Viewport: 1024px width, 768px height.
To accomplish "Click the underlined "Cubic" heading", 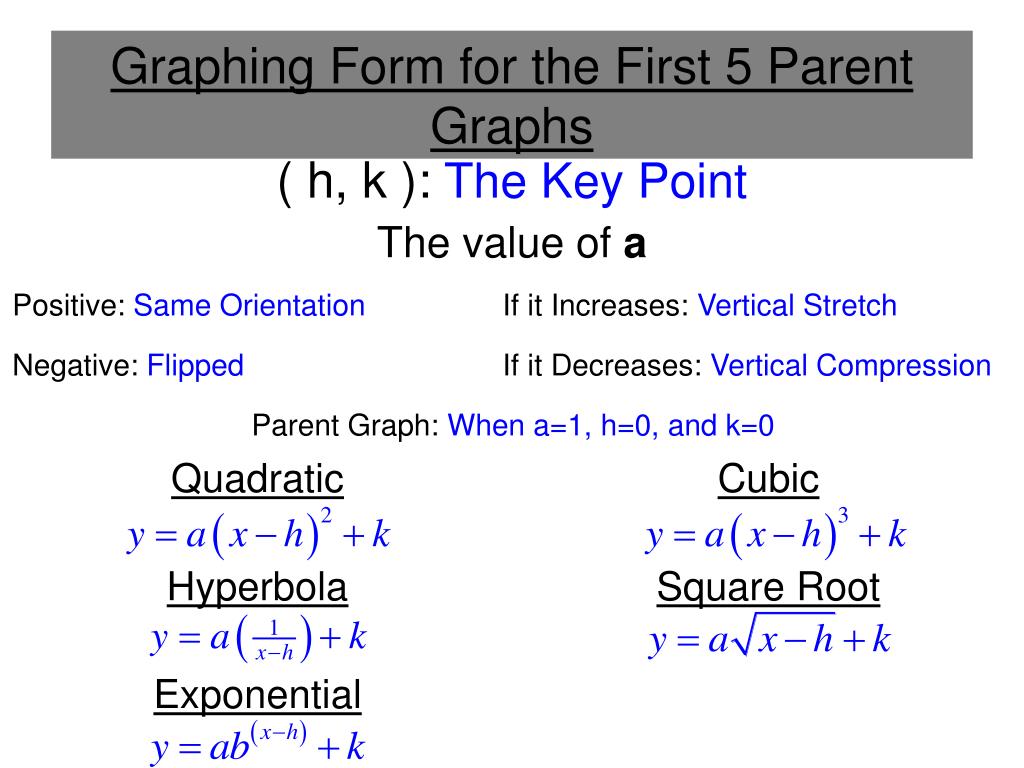I will pos(768,479).
